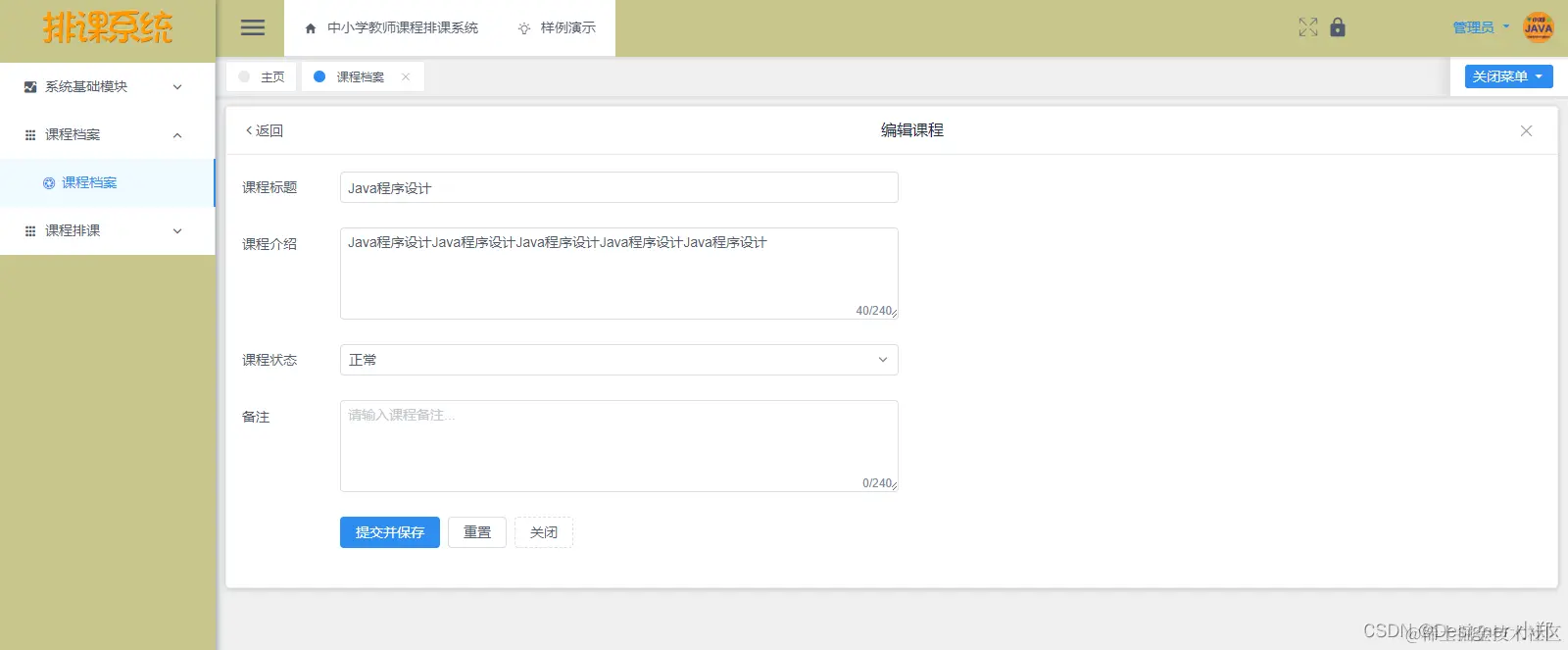Click the icon beside 课程档案 submenu item
Screen dimensions: 1568x650
(49, 183)
